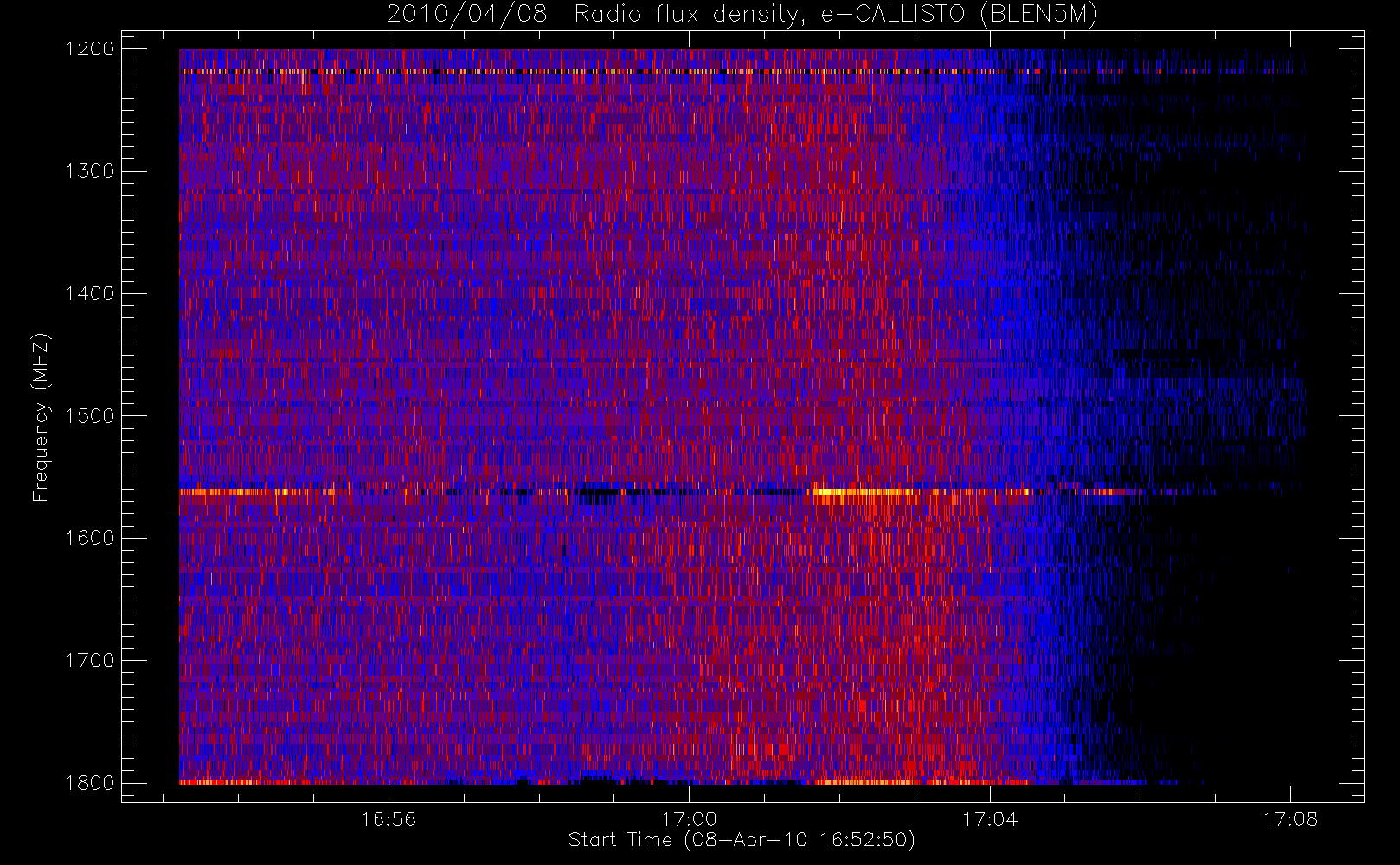Click the 1600 frequency tick label
Screen dimensions: 1400x865
click(x=90, y=538)
